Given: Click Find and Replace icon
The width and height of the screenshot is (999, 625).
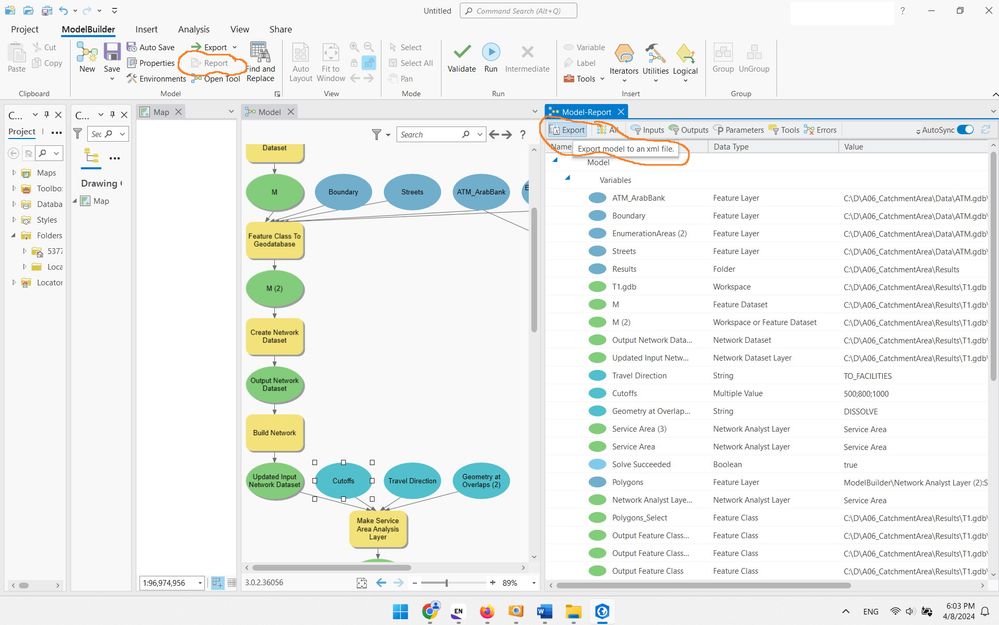Looking at the screenshot, I should point(260,52).
